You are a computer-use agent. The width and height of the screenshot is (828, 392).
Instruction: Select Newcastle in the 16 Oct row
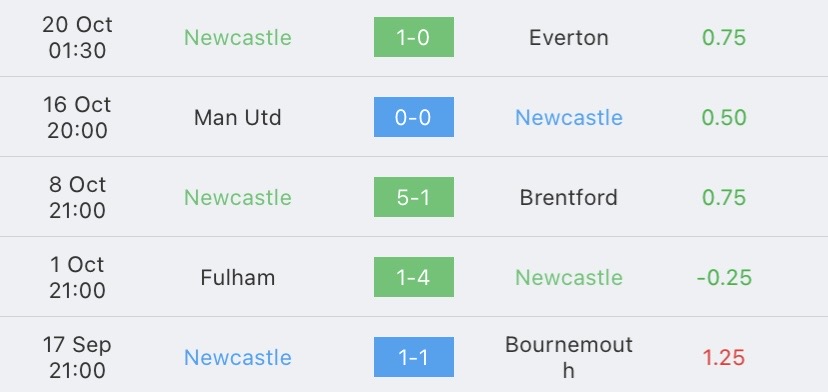569,117
